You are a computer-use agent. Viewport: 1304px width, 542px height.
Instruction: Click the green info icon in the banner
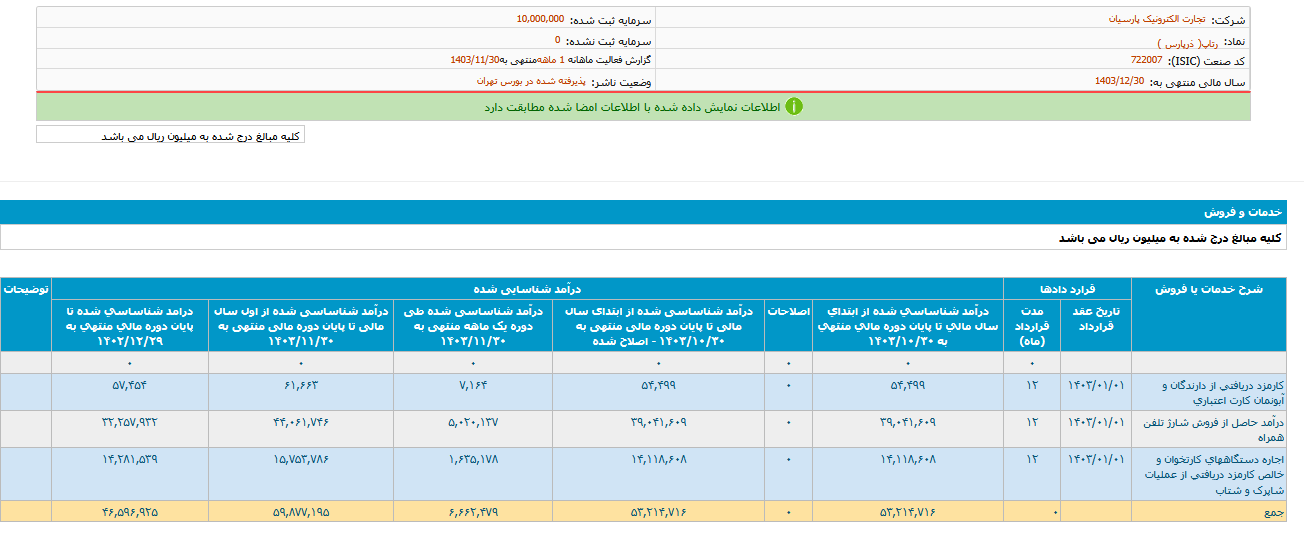793,107
